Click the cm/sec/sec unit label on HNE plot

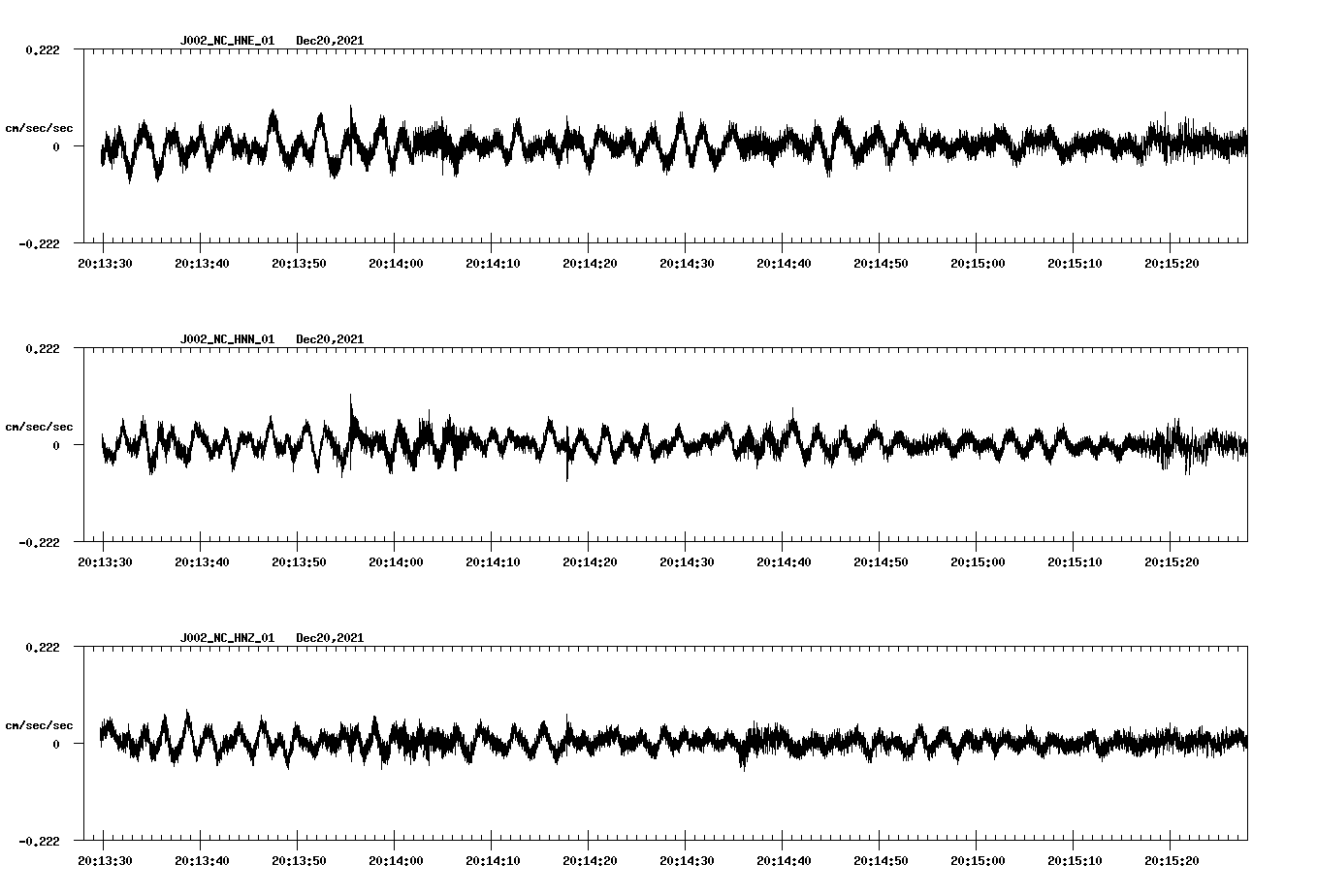point(39,128)
